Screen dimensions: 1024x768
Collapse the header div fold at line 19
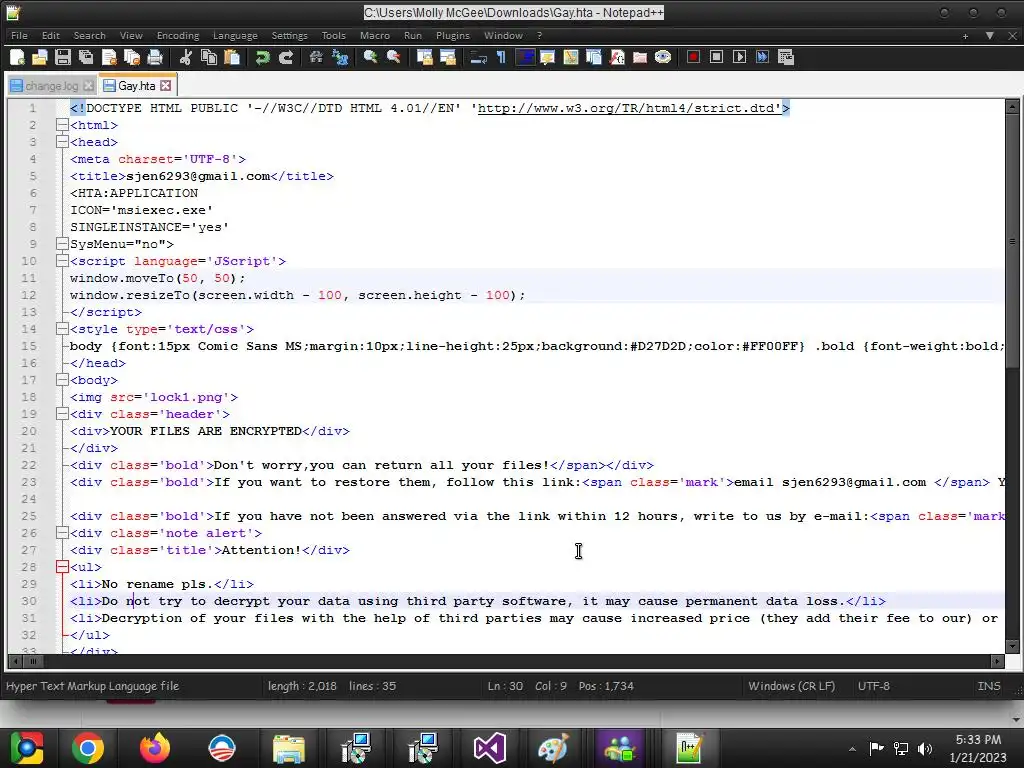pos(62,413)
